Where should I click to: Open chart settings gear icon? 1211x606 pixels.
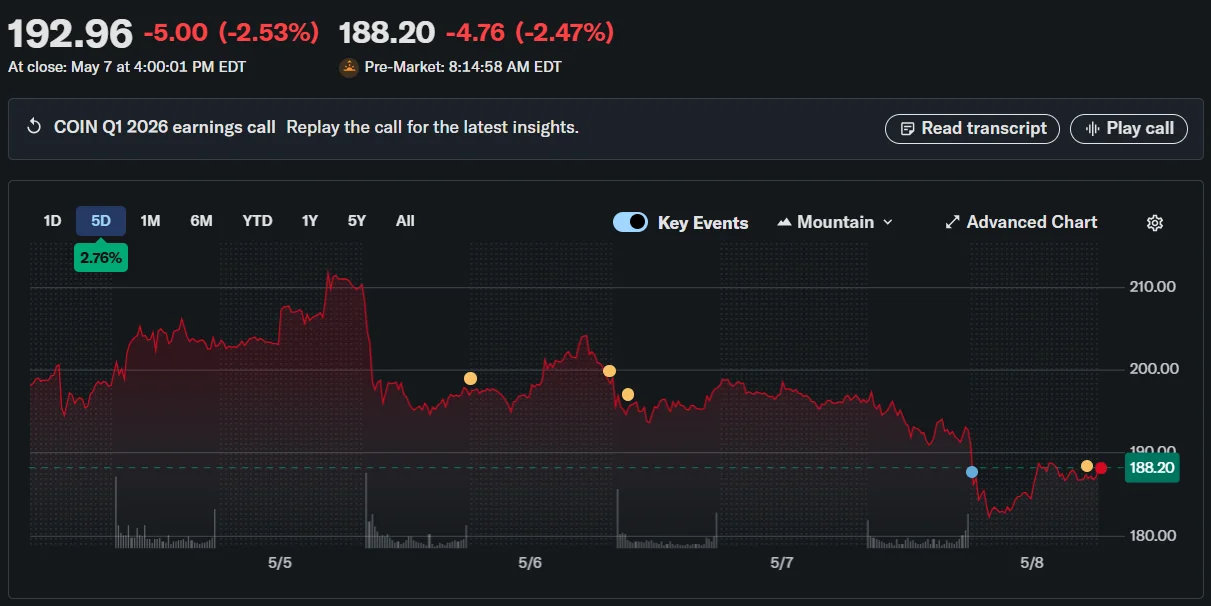[x=1155, y=223]
